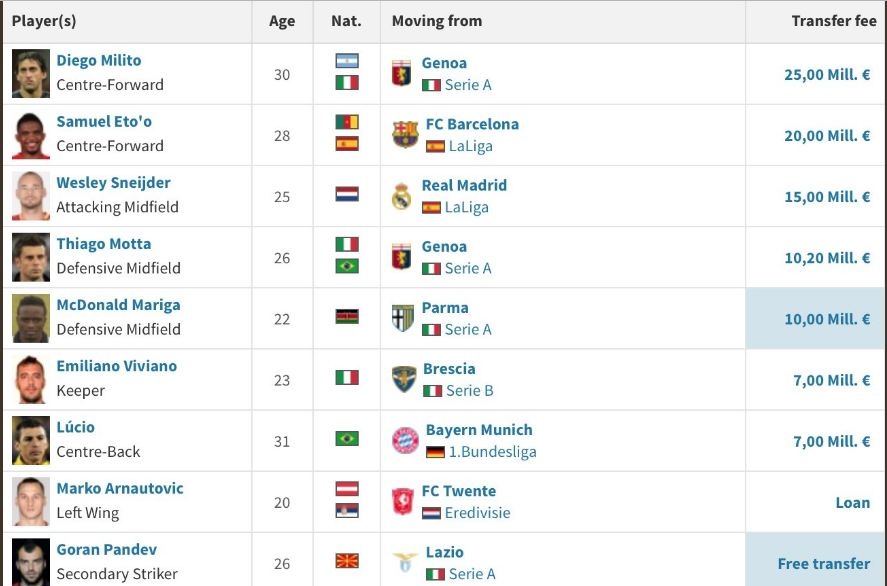Click the Brescia club crest
The height and width of the screenshot is (586, 887).
click(x=404, y=379)
